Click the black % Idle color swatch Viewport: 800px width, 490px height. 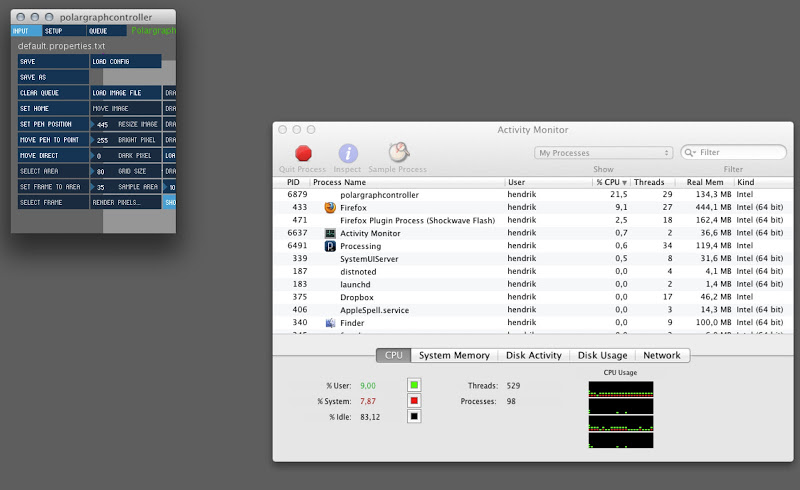tap(414, 416)
